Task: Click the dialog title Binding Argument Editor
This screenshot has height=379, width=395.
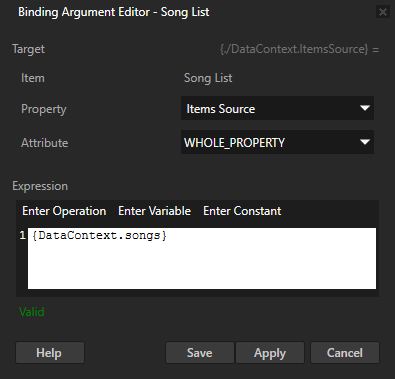Action: point(114,12)
